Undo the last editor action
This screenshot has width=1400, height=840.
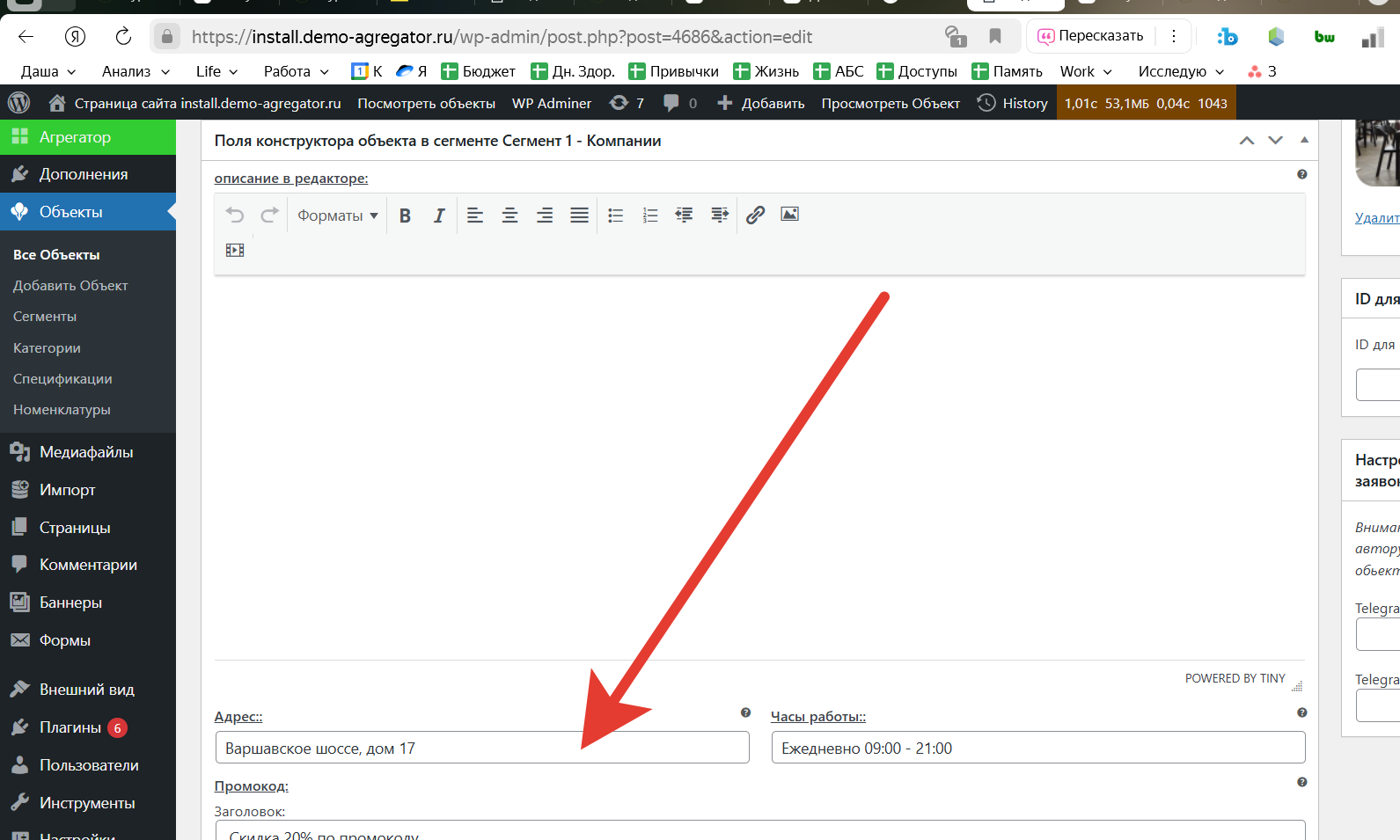point(234,215)
